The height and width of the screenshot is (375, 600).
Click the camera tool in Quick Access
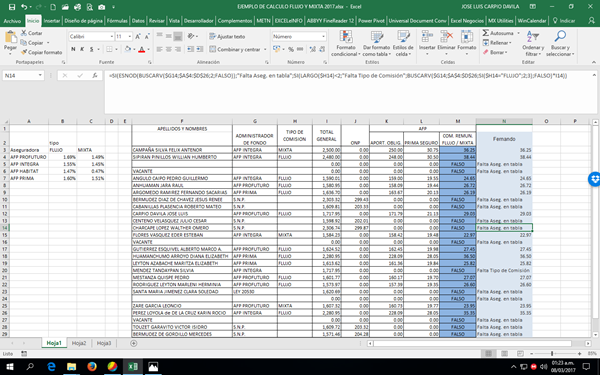click(101, 7)
